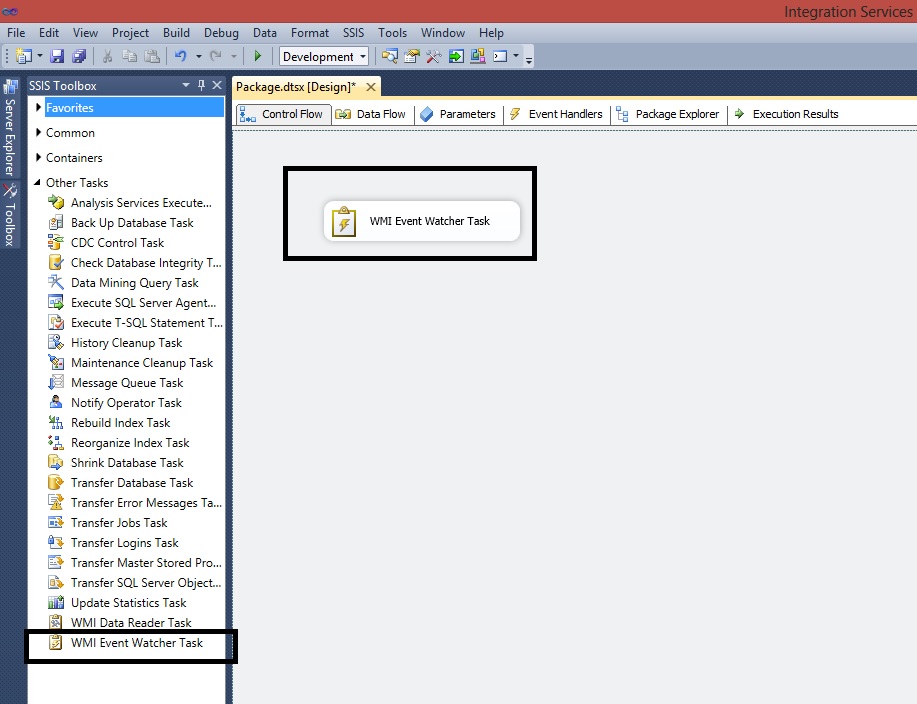The height and width of the screenshot is (704, 917).
Task: Open the Tools menu
Action: pos(392,33)
